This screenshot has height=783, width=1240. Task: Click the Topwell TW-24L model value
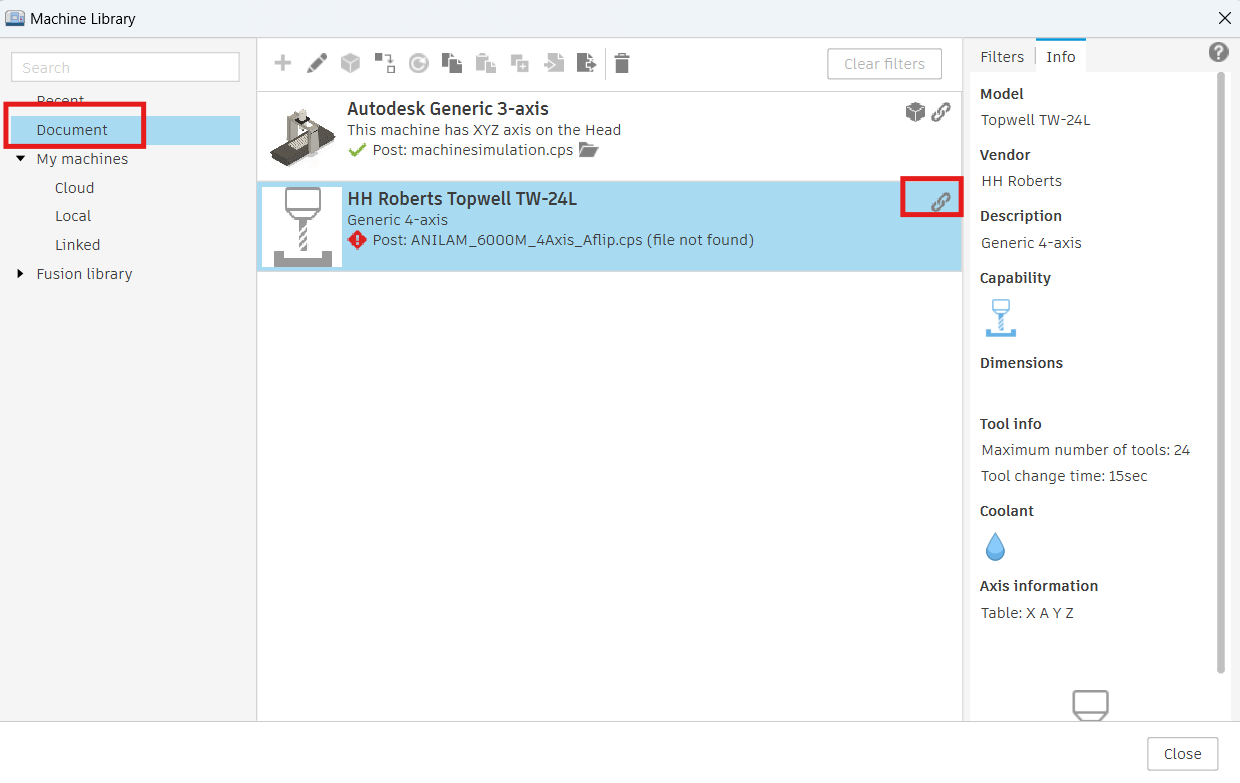[x=1035, y=120]
